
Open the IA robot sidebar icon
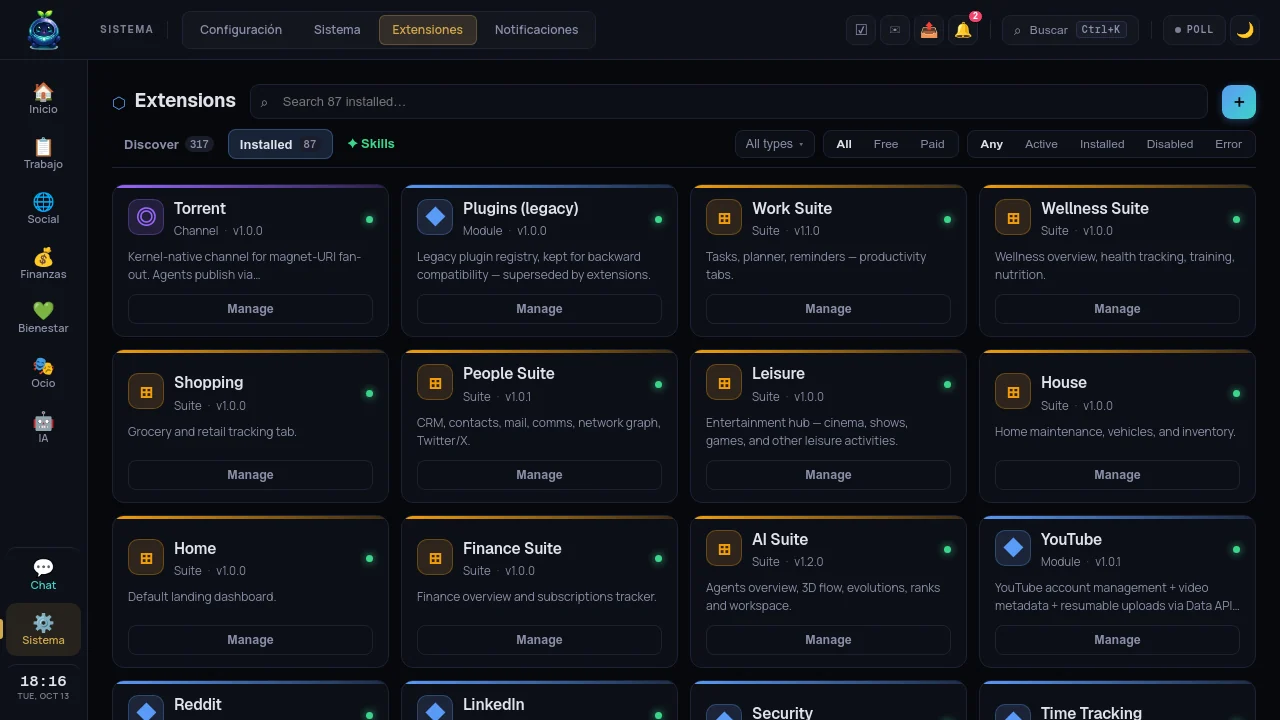click(43, 427)
